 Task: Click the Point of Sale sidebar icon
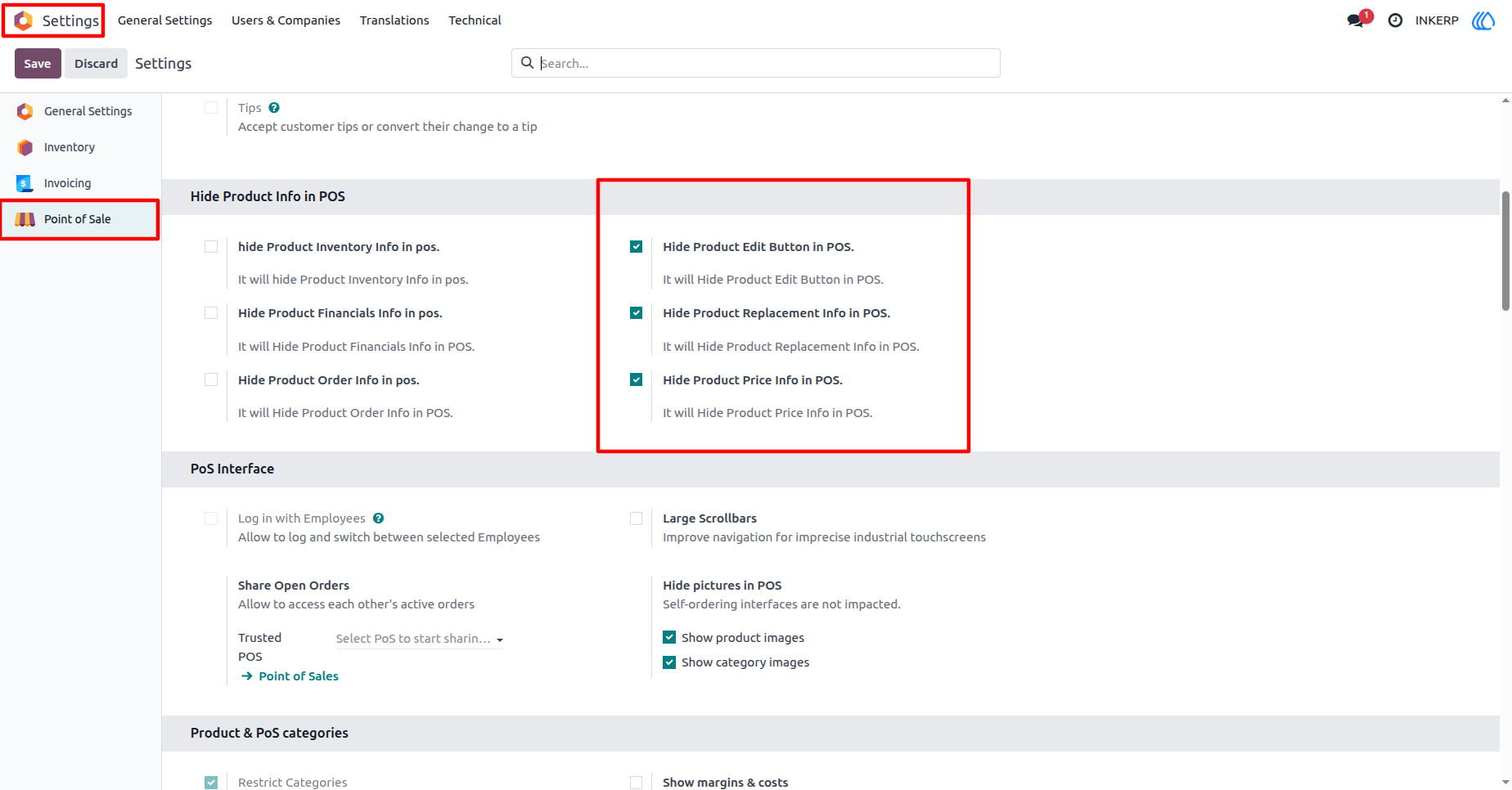(x=25, y=219)
